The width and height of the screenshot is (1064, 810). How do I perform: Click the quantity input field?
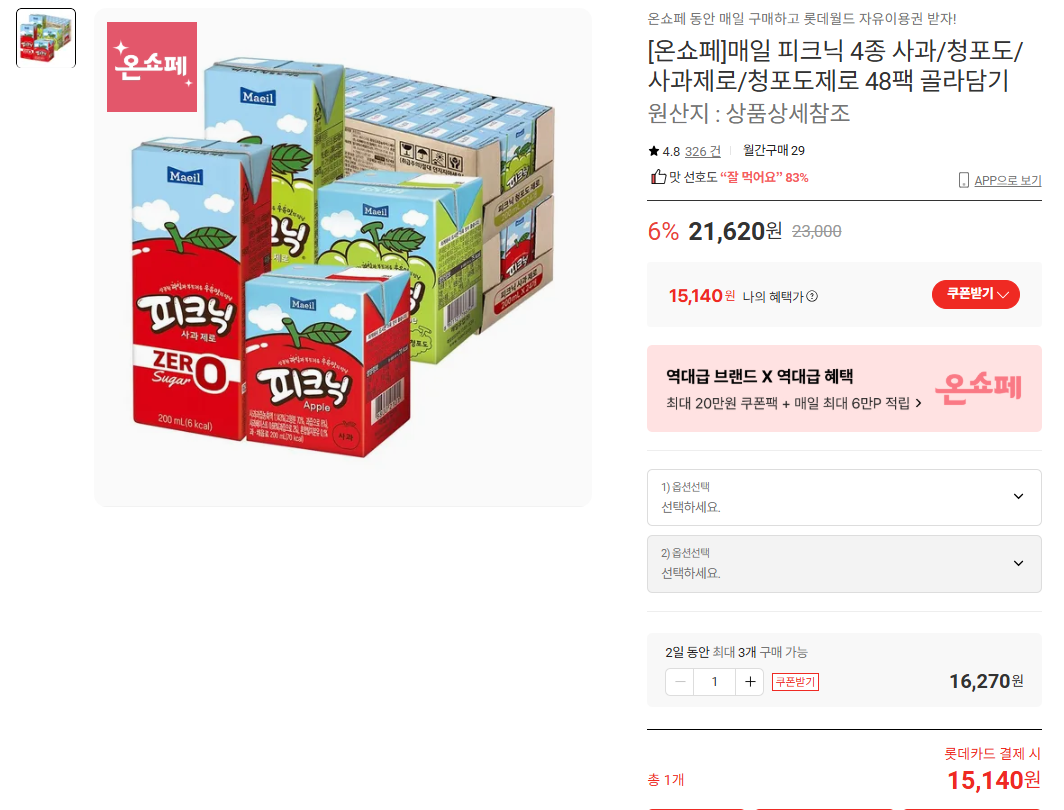[x=715, y=682]
